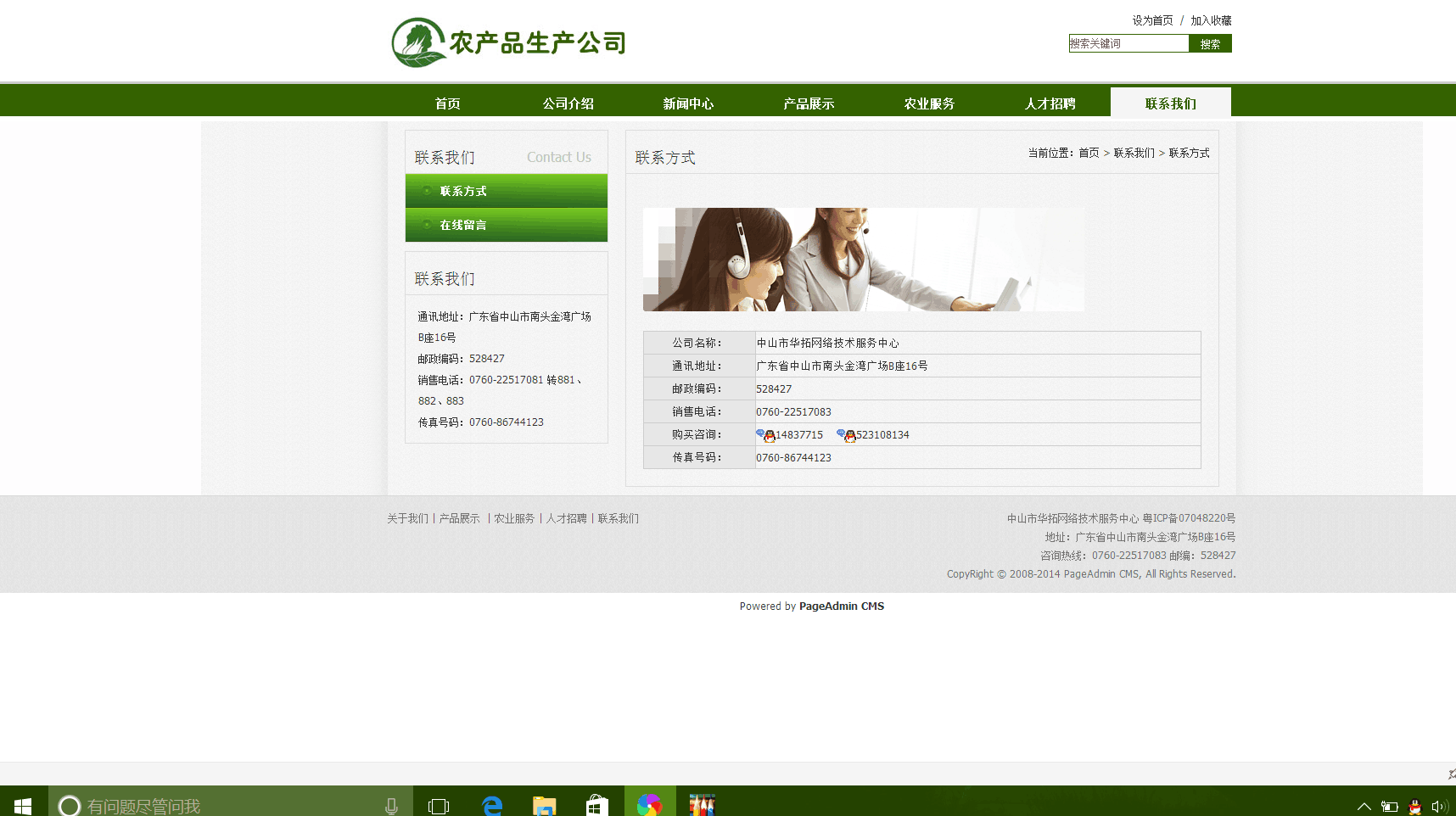Open the Windows Store taskbar icon

(597, 804)
